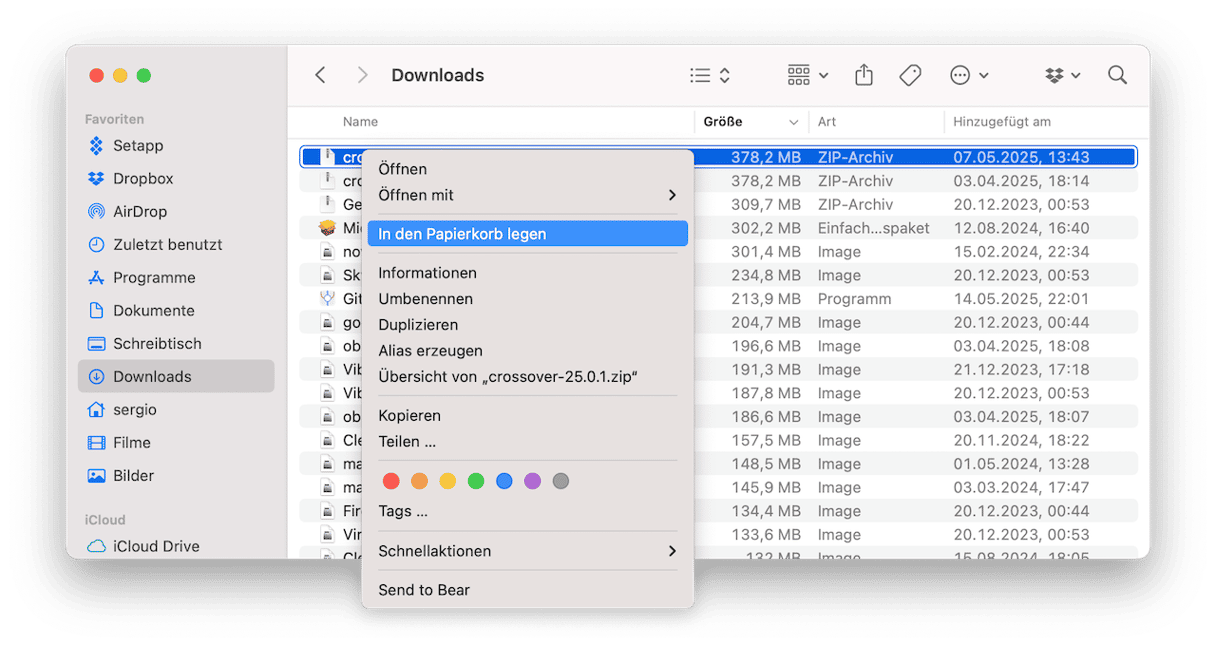Switch view with the list view selector
This screenshot has height=646, width=1216.
tap(710, 75)
